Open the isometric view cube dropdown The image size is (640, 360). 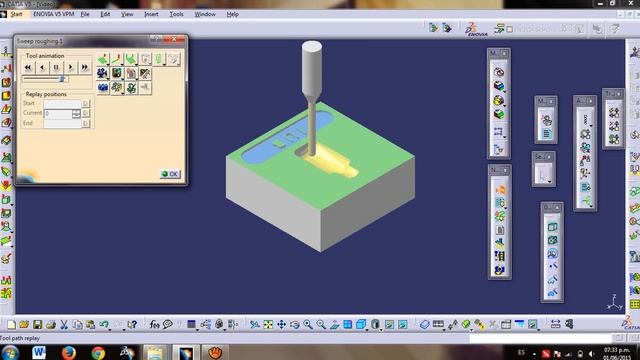pyautogui.click(x=361, y=324)
